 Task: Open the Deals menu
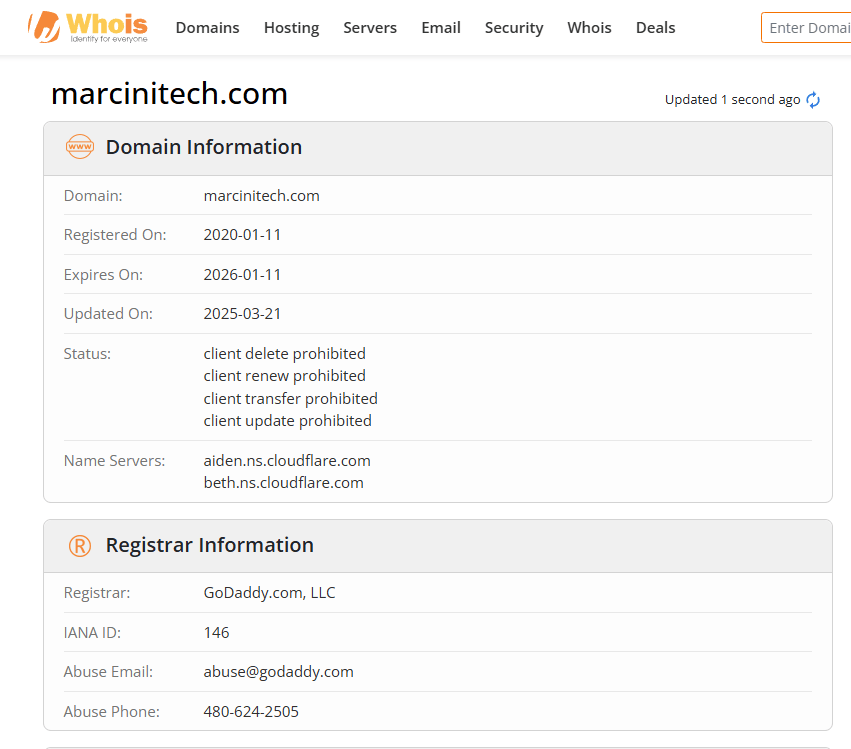(656, 28)
